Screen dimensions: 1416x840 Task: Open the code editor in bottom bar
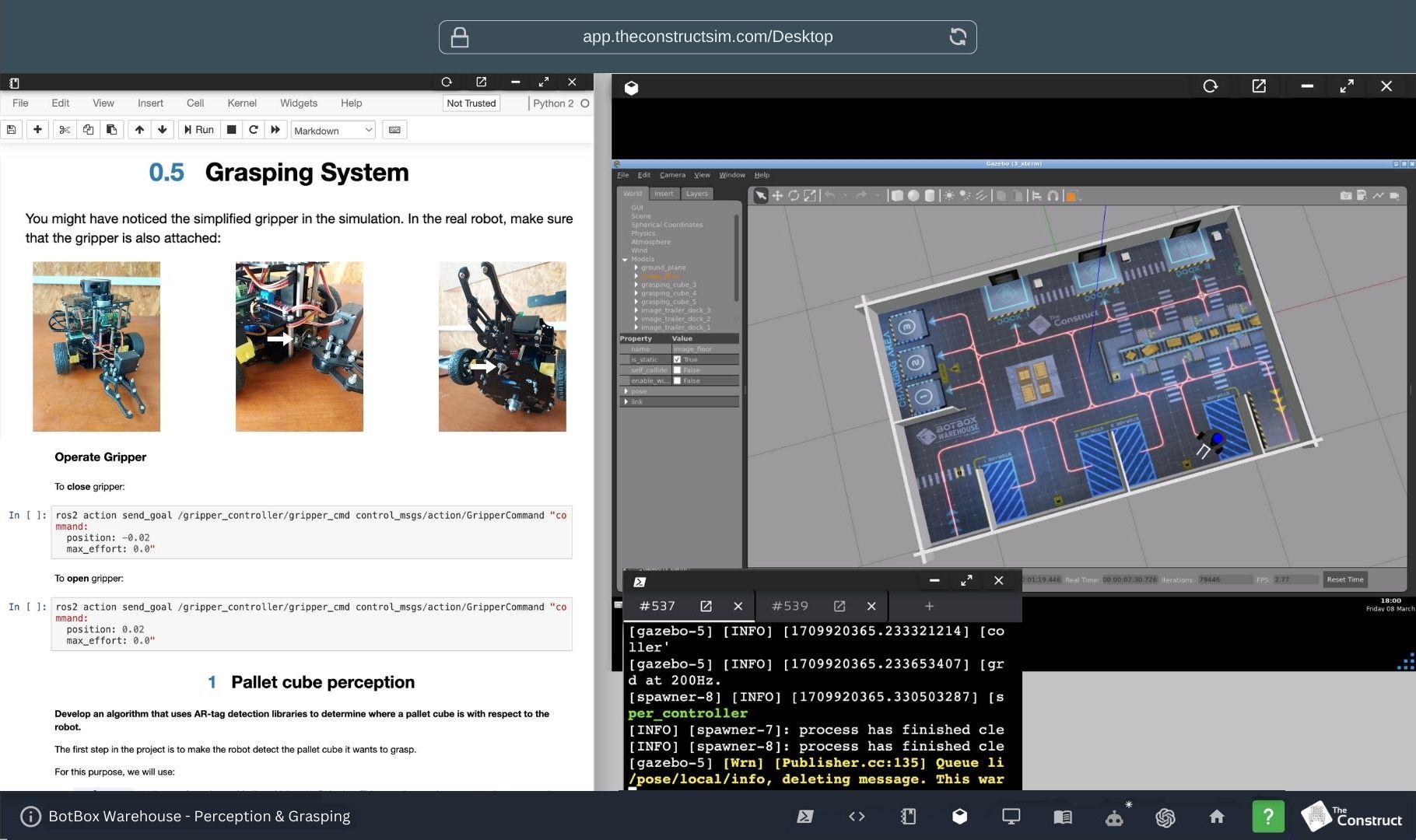point(857,816)
